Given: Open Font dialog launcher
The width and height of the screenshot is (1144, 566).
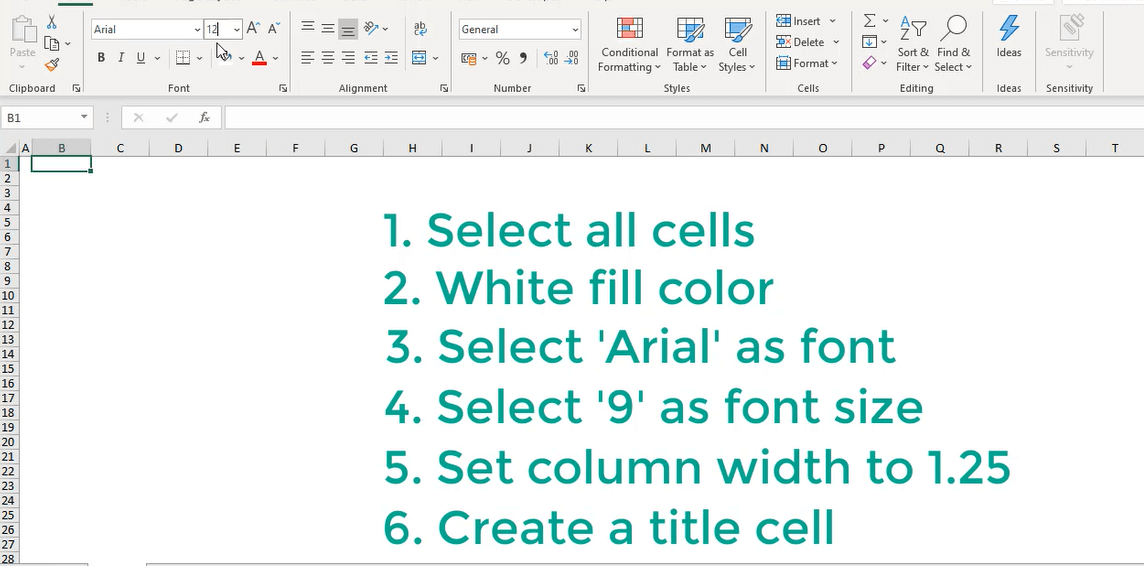Looking at the screenshot, I should 283,88.
